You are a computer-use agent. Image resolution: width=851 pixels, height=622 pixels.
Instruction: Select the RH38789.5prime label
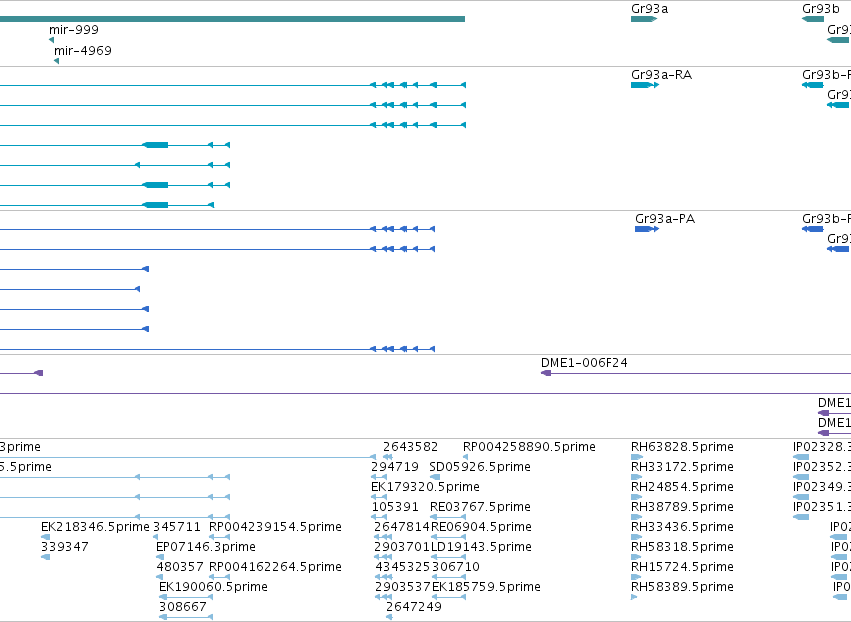pos(682,507)
